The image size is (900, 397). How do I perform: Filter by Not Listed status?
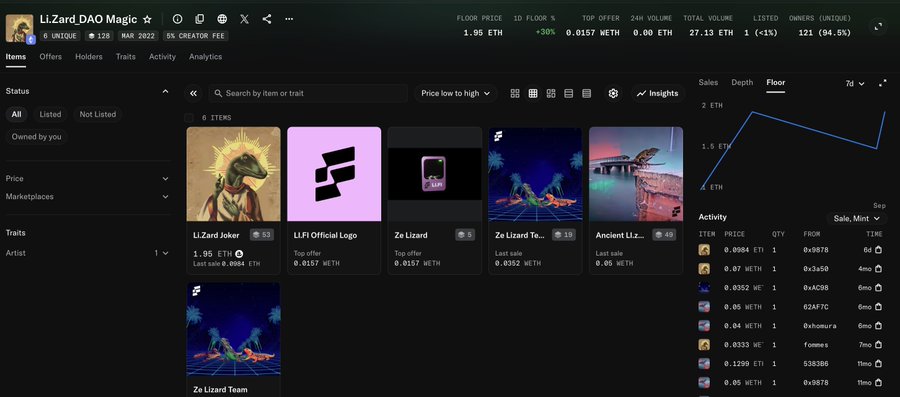pyautogui.click(x=98, y=114)
